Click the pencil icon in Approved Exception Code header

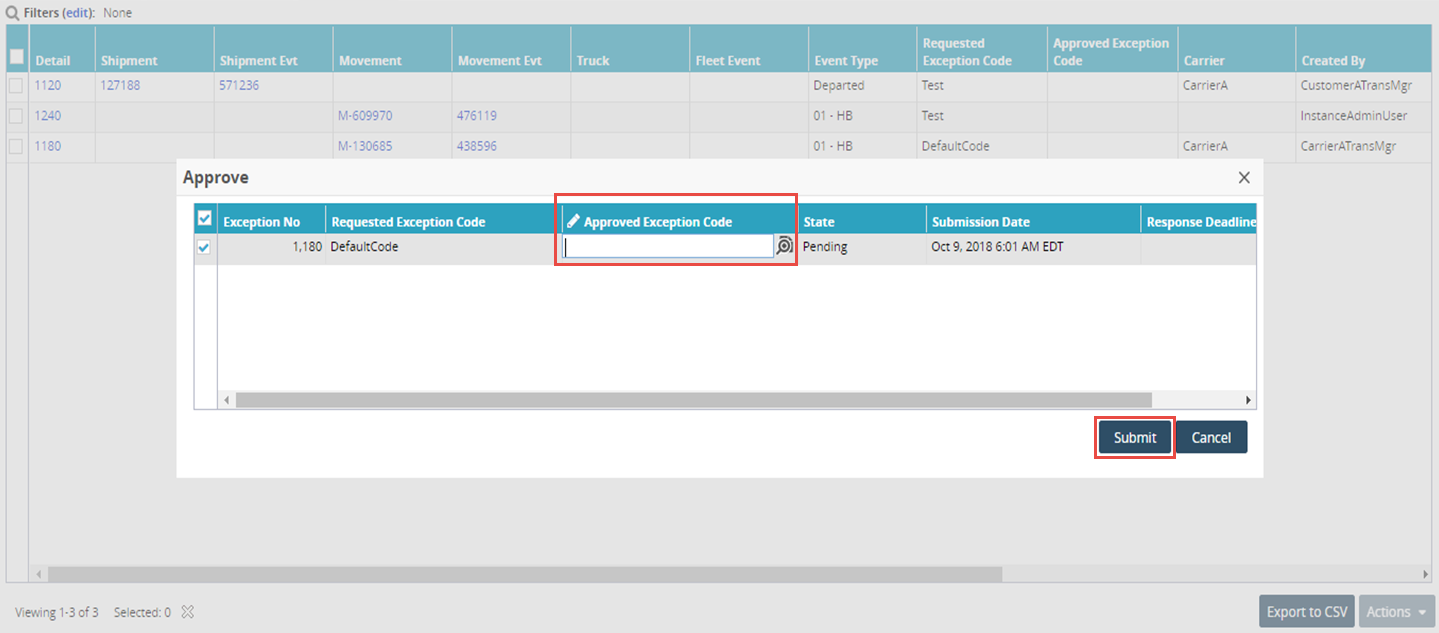[573, 222]
